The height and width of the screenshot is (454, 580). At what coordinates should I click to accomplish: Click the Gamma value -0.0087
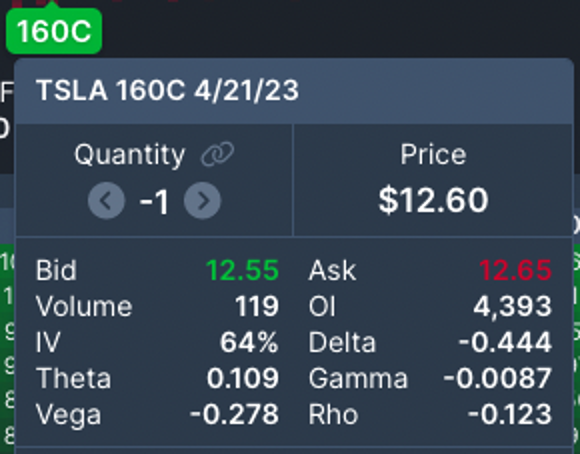498,378
